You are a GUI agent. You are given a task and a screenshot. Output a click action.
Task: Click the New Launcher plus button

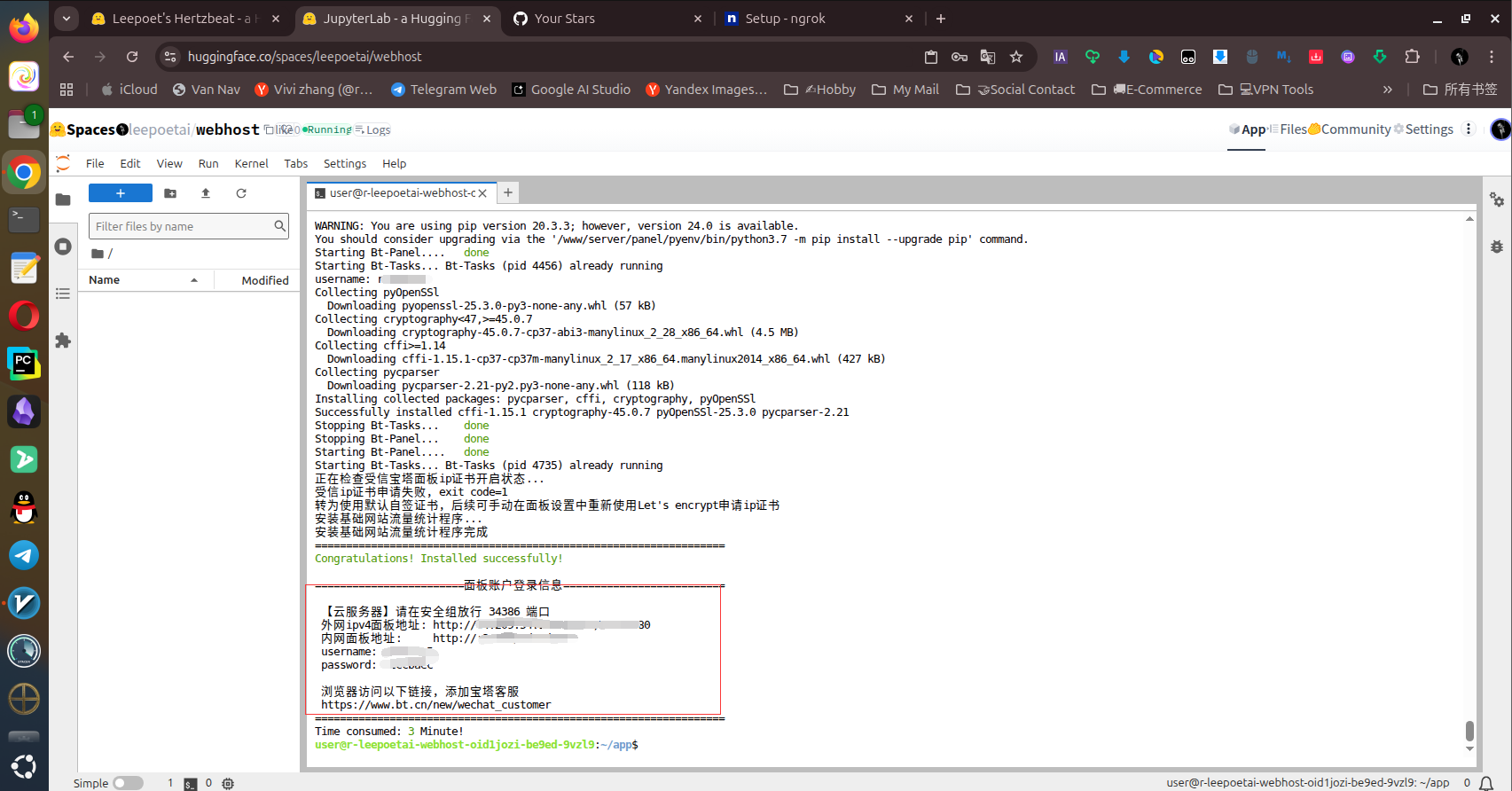[x=121, y=193]
